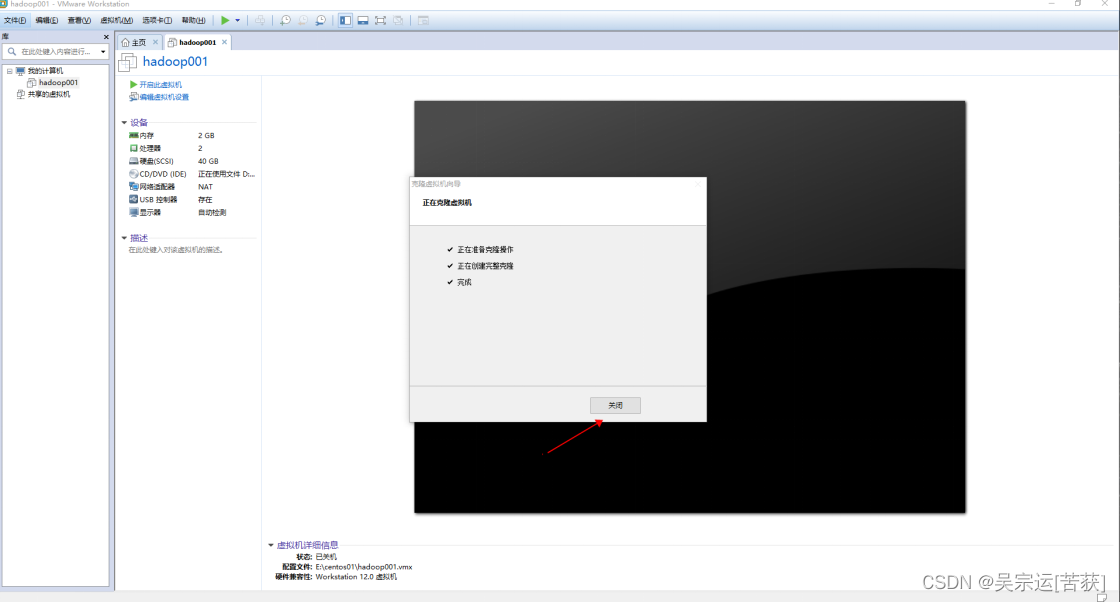This screenshot has height=602, width=1120.
Task: Click the hadoop001 VM title icon
Action: coord(128,62)
